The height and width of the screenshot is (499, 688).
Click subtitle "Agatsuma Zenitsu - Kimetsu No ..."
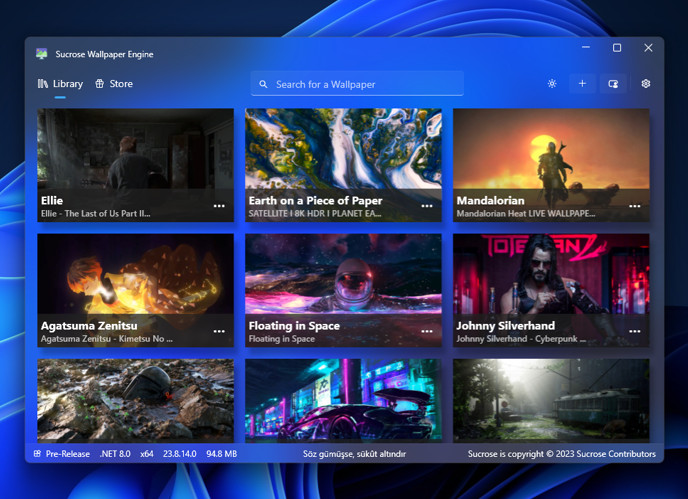(x=107, y=339)
